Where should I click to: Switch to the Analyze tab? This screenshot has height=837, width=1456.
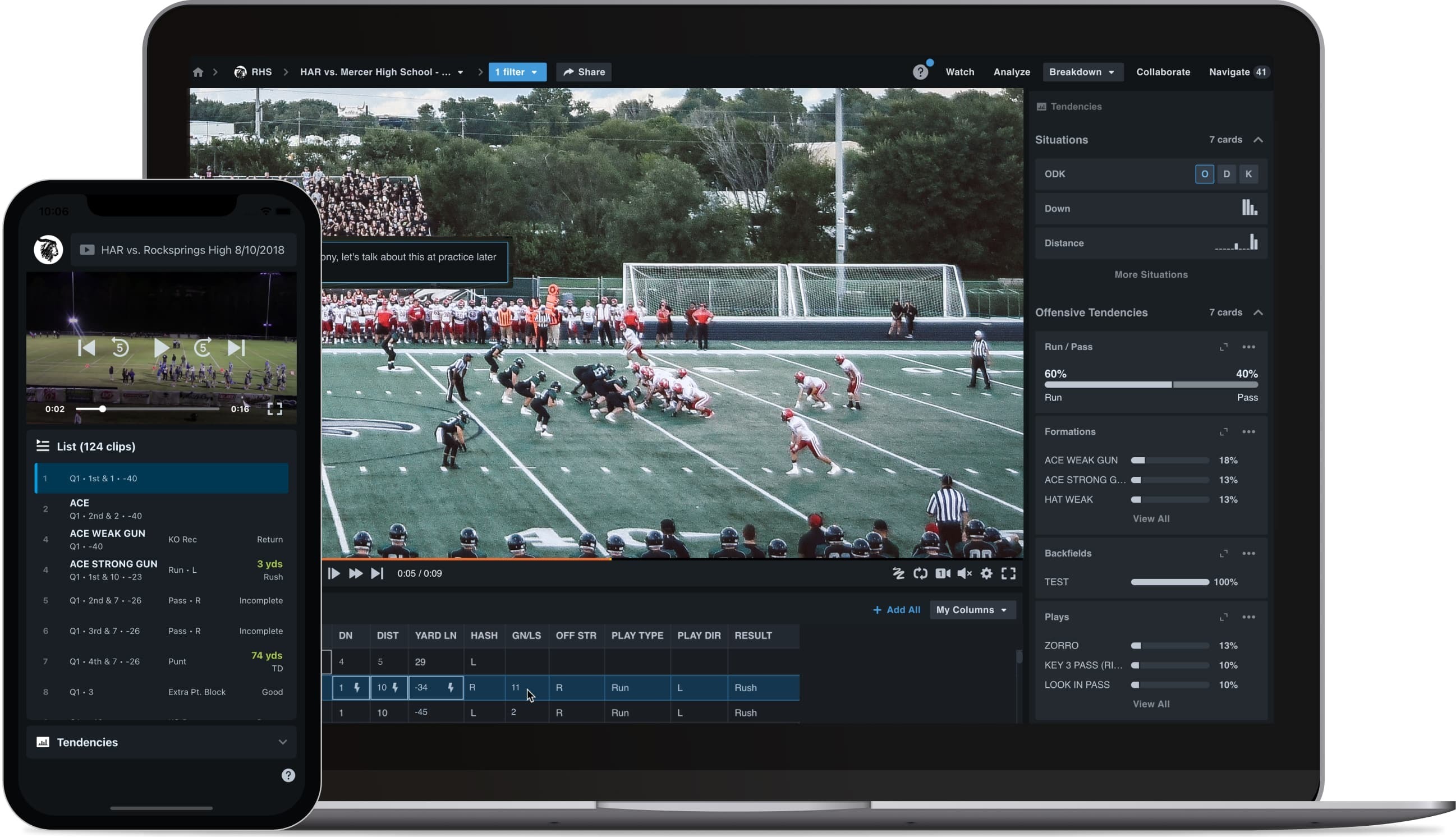[1011, 72]
